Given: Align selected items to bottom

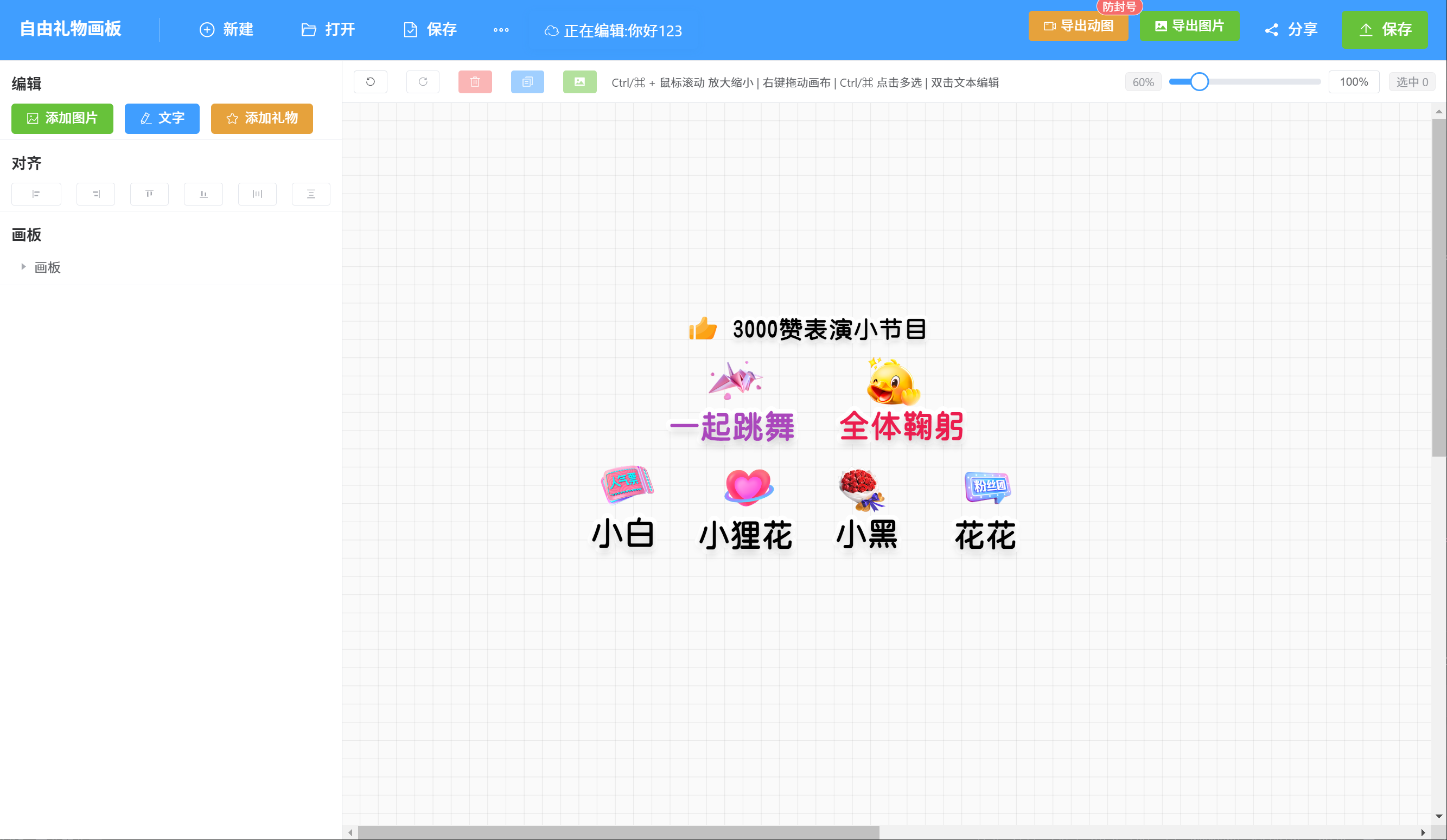Looking at the screenshot, I should pos(203,194).
